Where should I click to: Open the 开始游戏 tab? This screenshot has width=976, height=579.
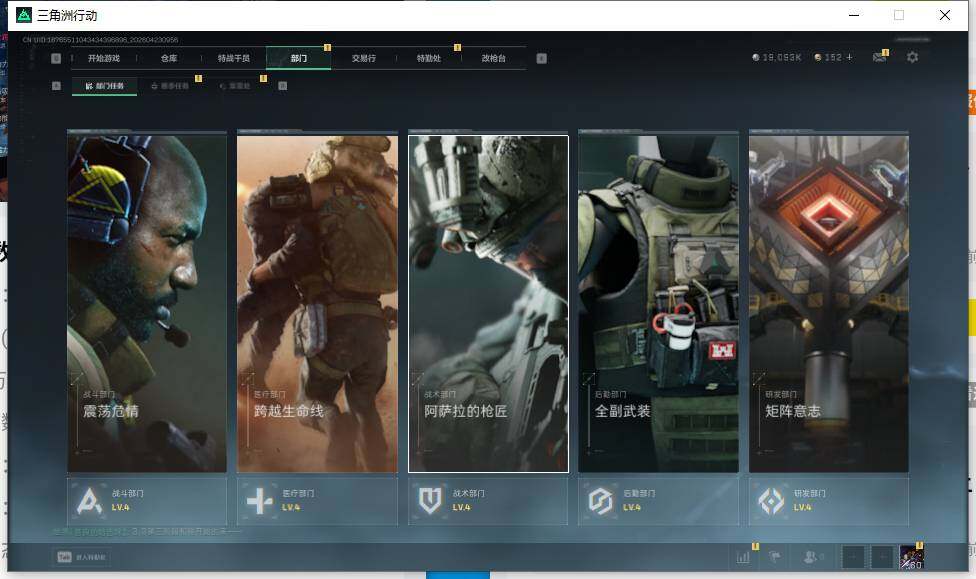click(x=103, y=58)
